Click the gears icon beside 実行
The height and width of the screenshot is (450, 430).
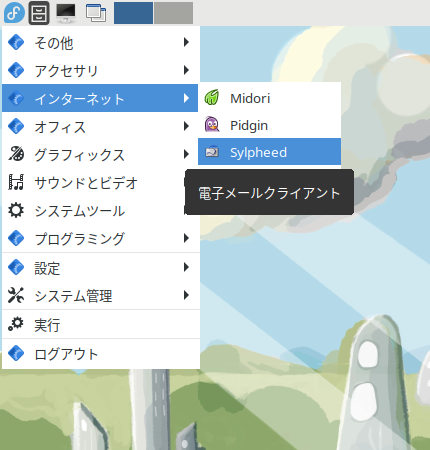(16, 324)
